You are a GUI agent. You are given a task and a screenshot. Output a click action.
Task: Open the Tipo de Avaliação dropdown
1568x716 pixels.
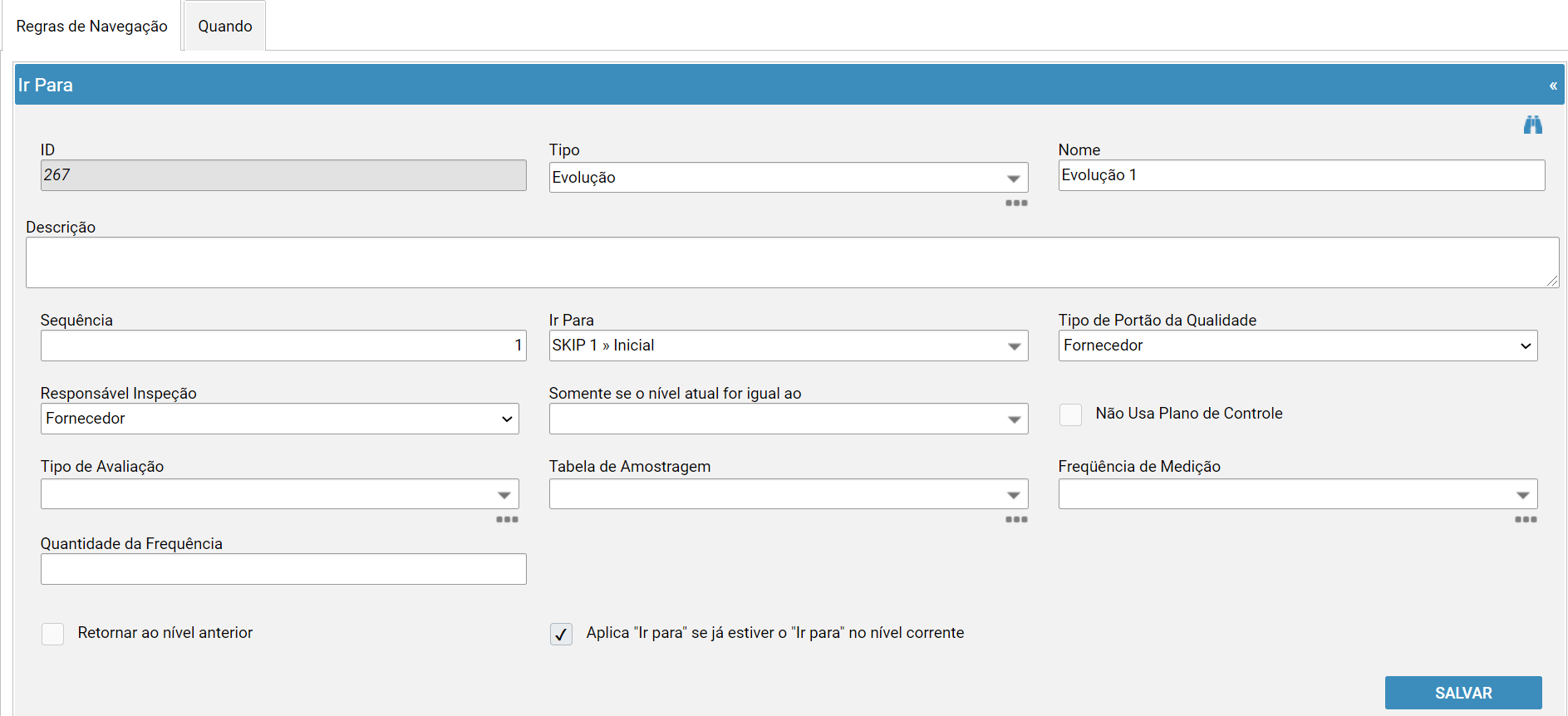point(279,494)
